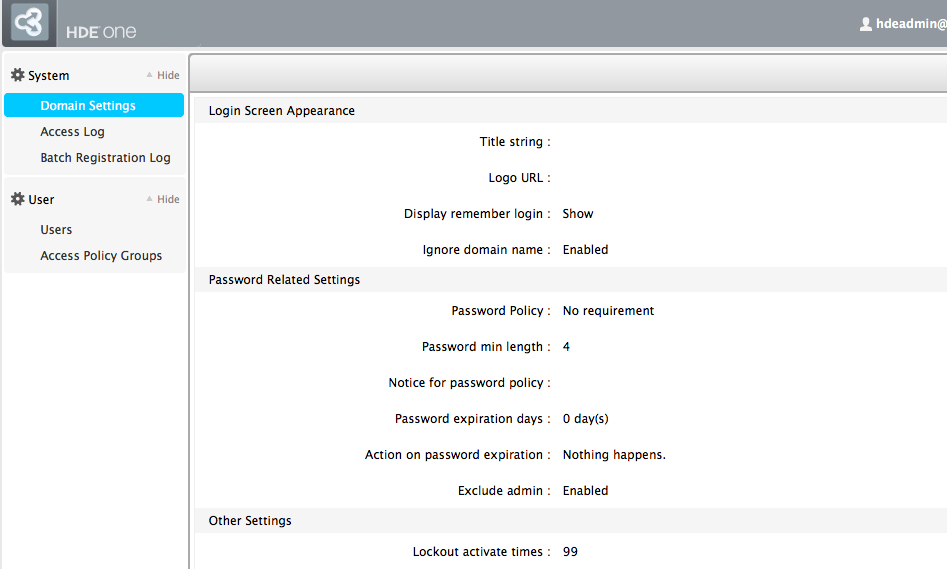
Task: Click the Login Screen Appearance header
Action: (281, 111)
